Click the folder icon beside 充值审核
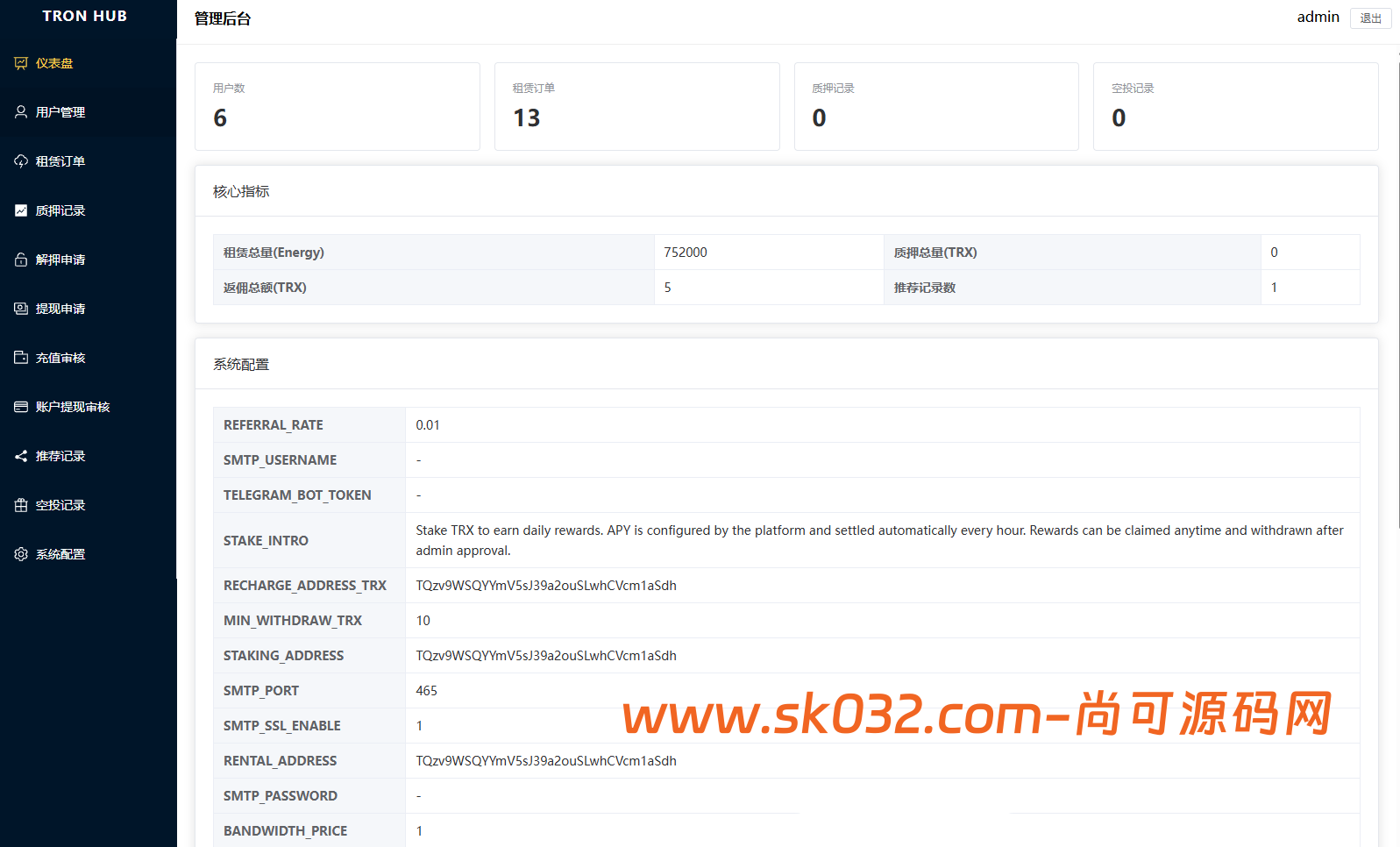1400x847 pixels. click(x=21, y=358)
